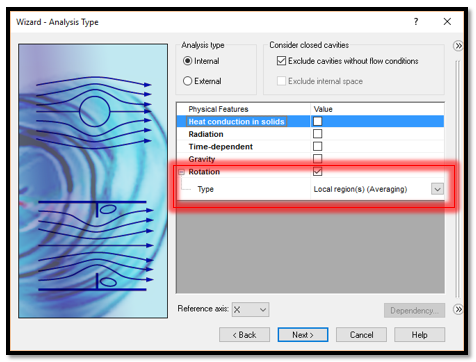Viewport: 476px width, 362px height.
Task: Enable Heat conduction in solids checkbox
Action: click(x=318, y=121)
